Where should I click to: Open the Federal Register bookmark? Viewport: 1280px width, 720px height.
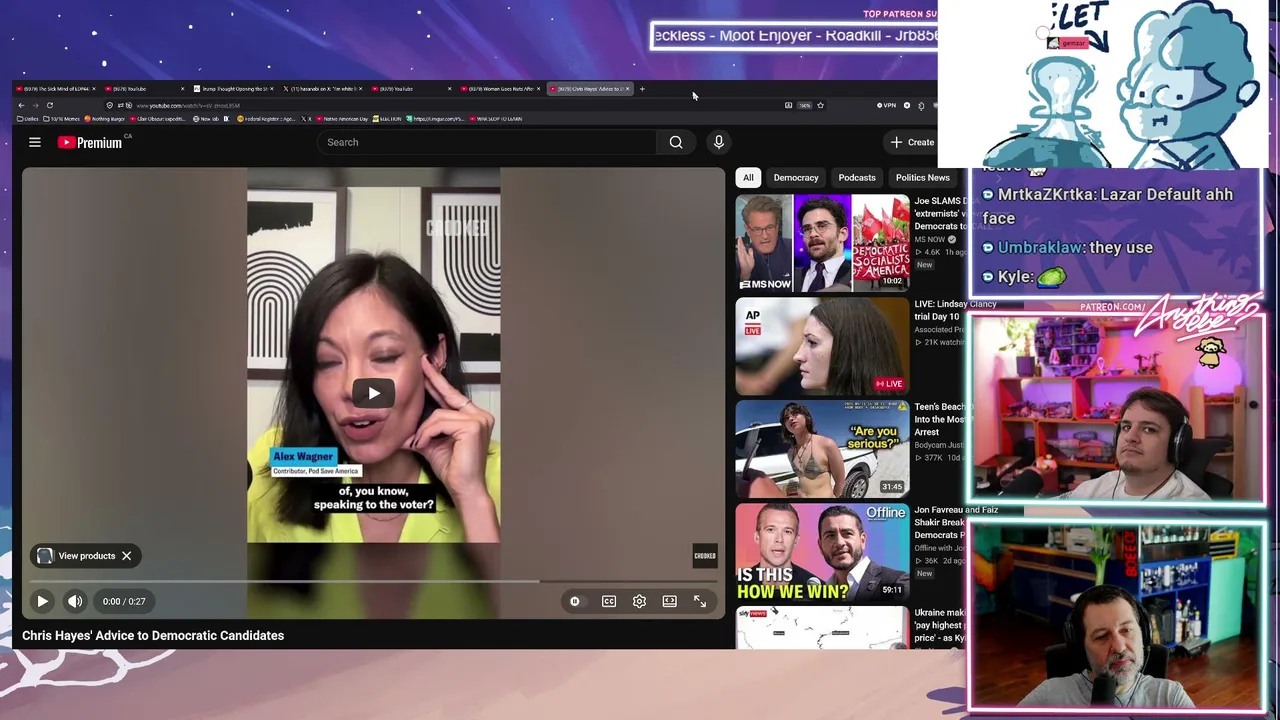point(268,119)
